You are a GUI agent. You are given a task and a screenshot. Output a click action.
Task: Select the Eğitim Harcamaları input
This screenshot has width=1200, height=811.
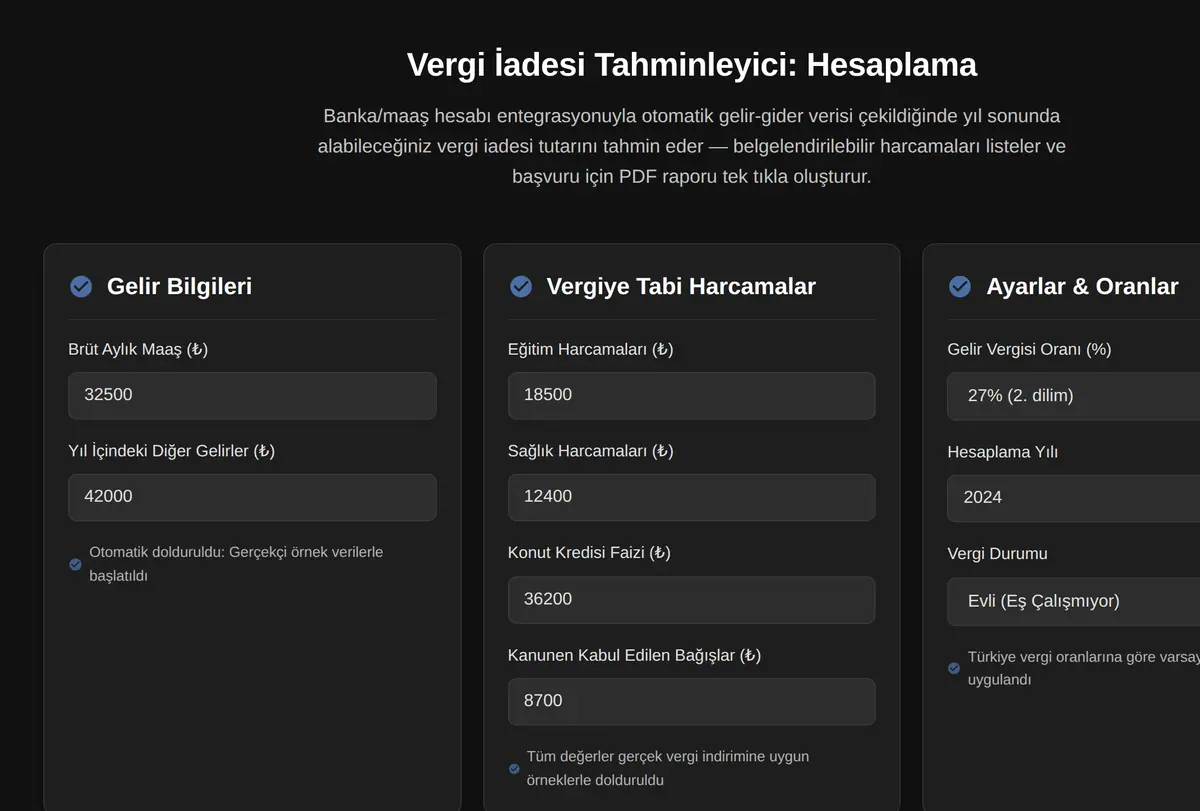pos(692,395)
